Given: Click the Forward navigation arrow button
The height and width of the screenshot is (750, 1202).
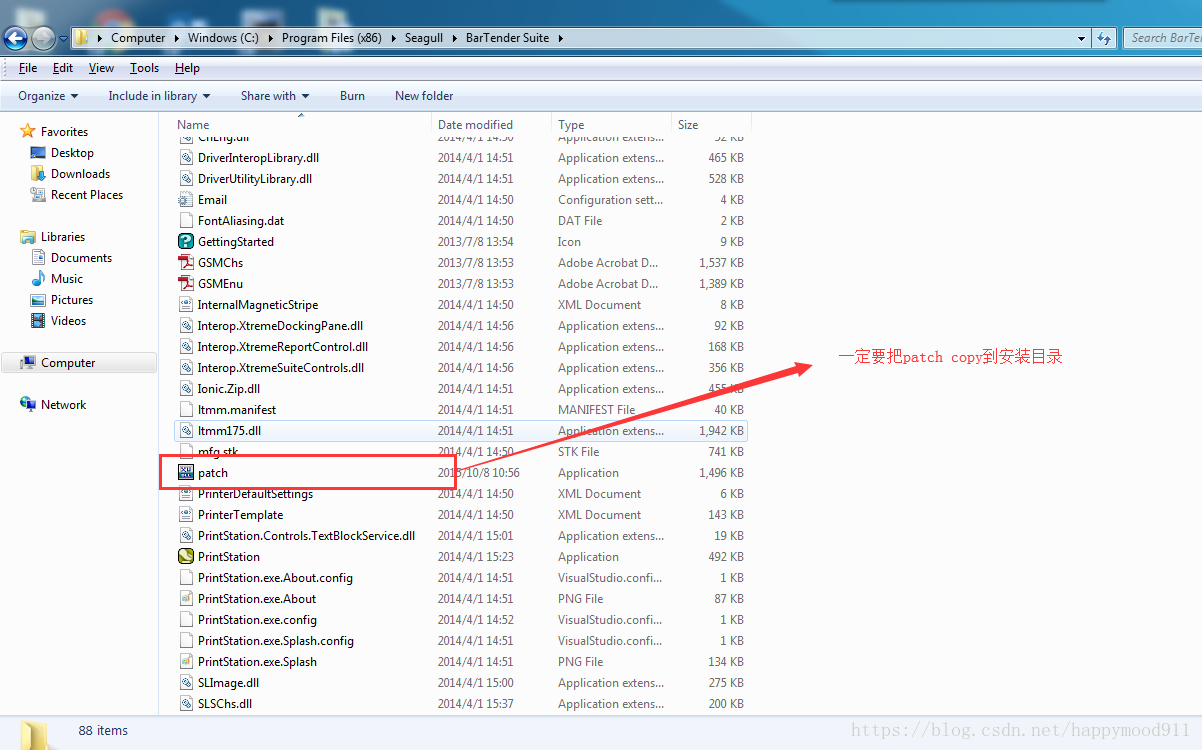Looking at the screenshot, I should (43, 38).
